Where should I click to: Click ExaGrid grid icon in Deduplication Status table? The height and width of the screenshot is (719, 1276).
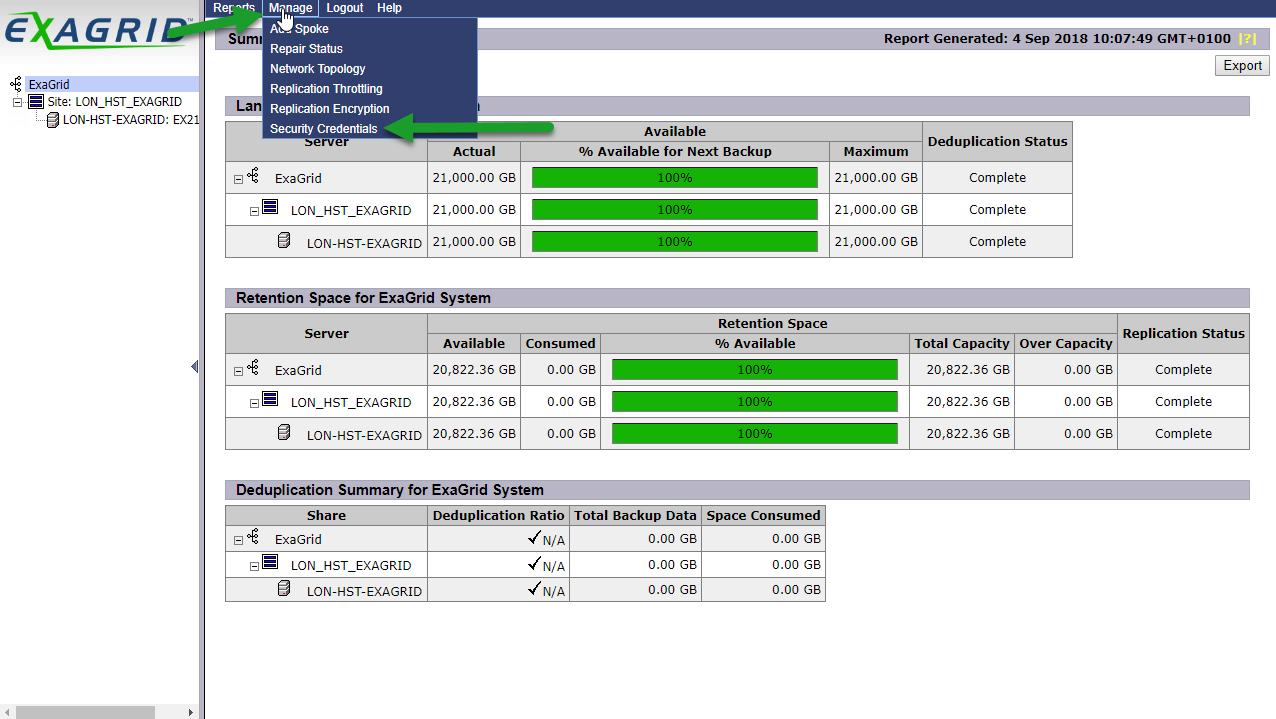[x=254, y=176]
